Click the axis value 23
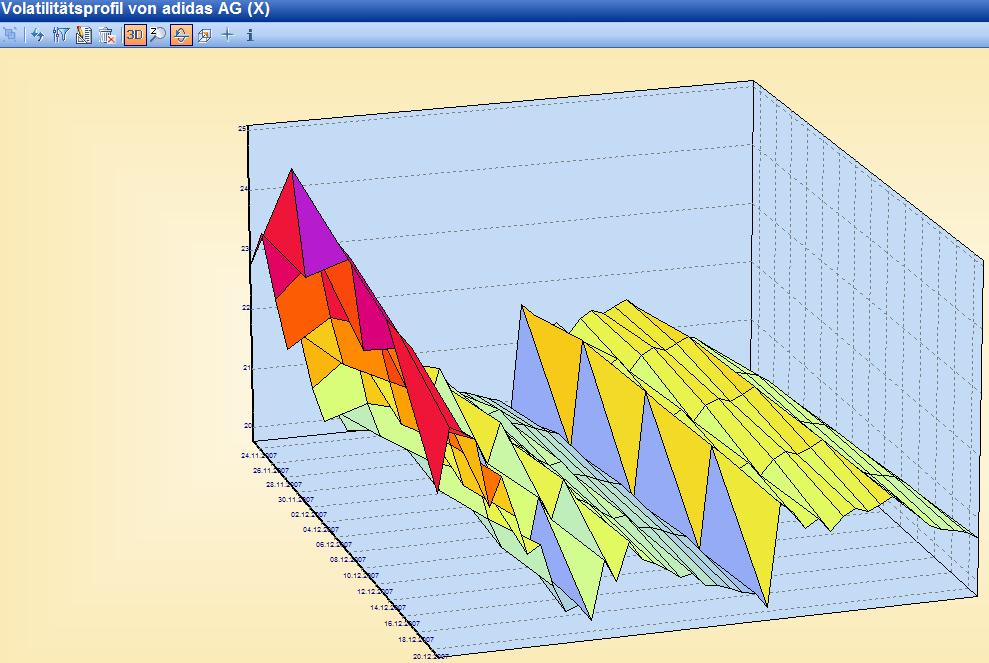 pos(245,249)
